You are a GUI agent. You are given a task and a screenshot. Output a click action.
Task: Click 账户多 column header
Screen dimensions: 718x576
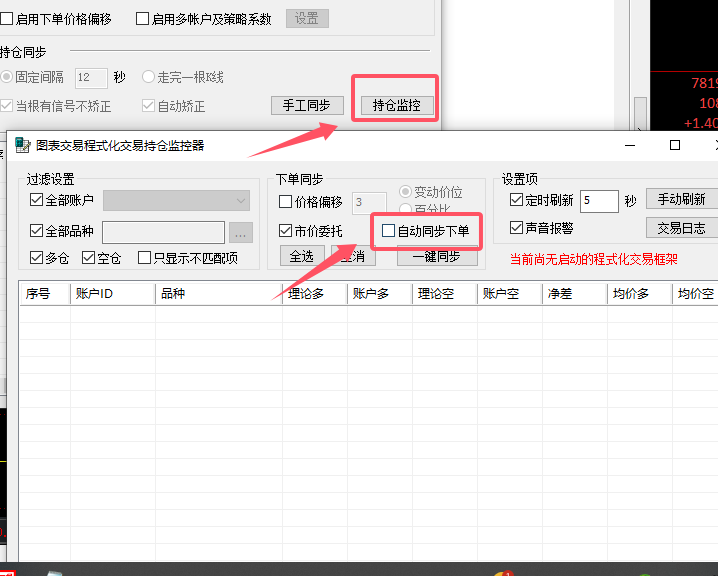380,293
